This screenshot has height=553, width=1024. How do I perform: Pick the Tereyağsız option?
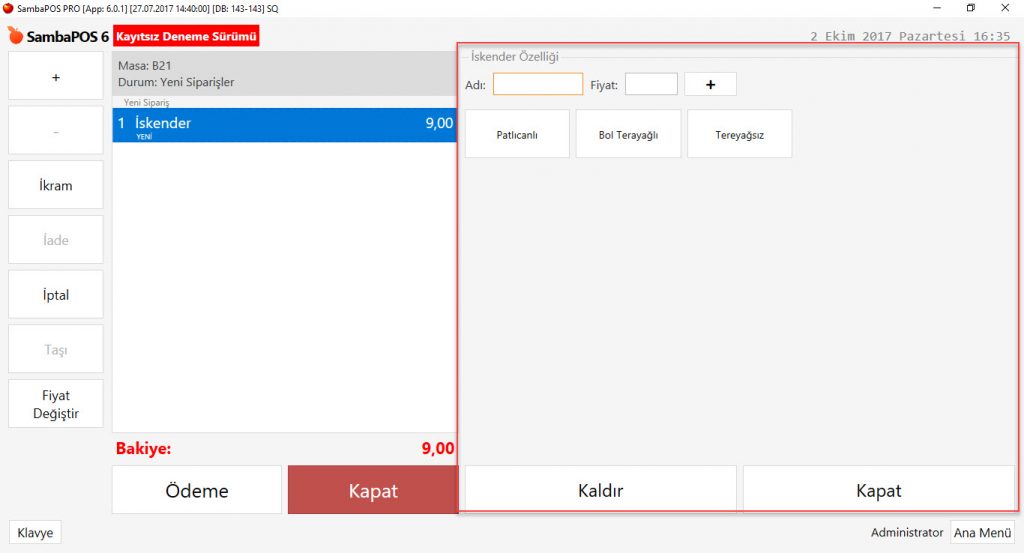[739, 135]
